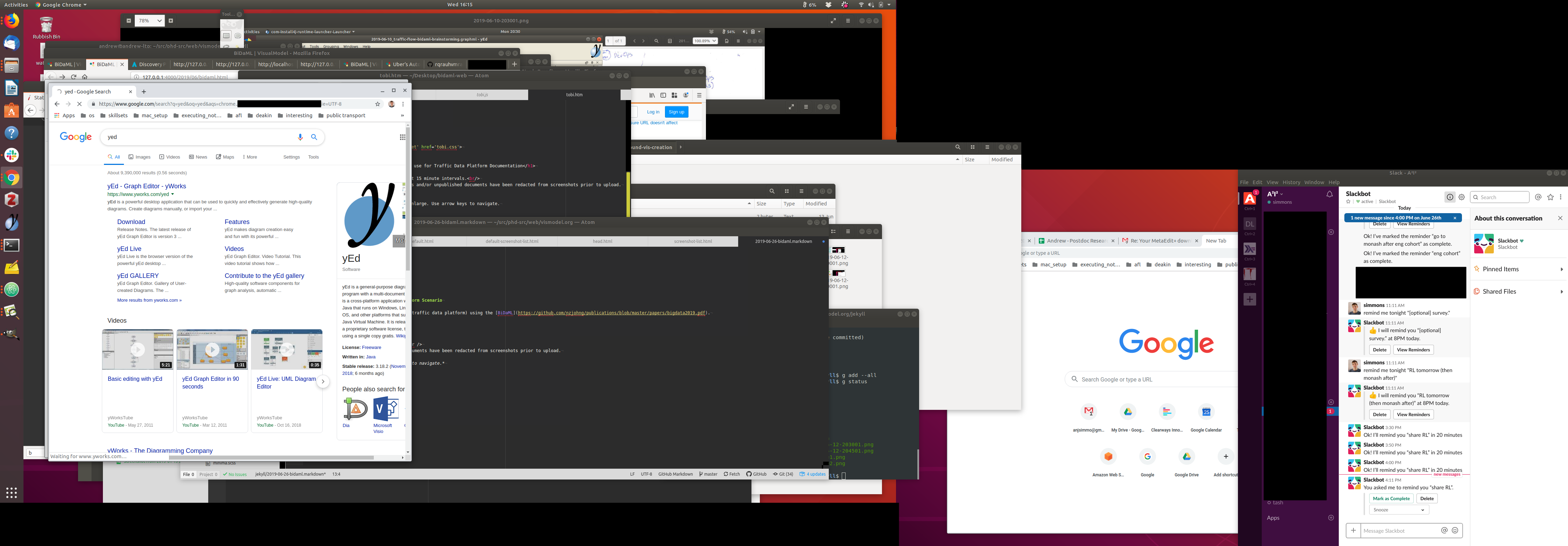Open the emoji picker in message box
This screenshot has height=546, width=1568.
tap(1455, 530)
